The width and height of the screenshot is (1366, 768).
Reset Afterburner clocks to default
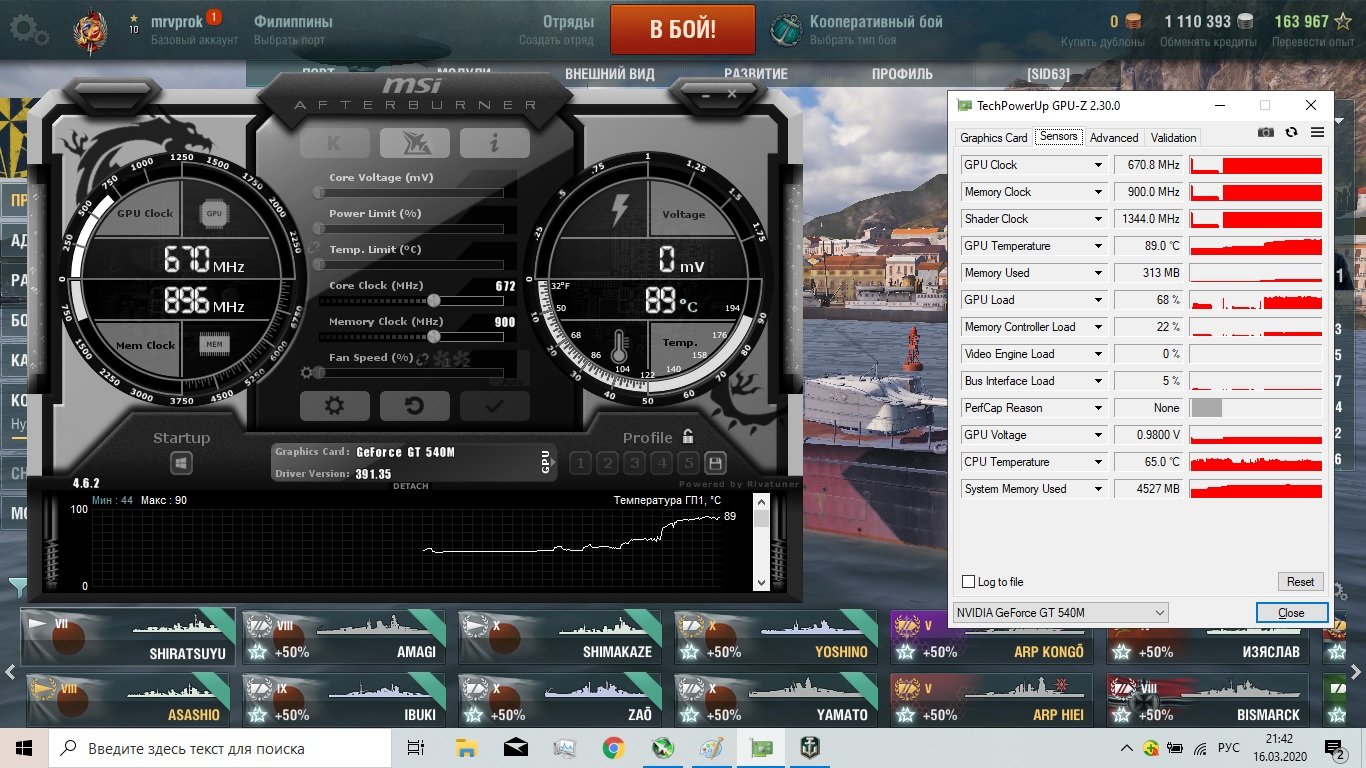(414, 405)
